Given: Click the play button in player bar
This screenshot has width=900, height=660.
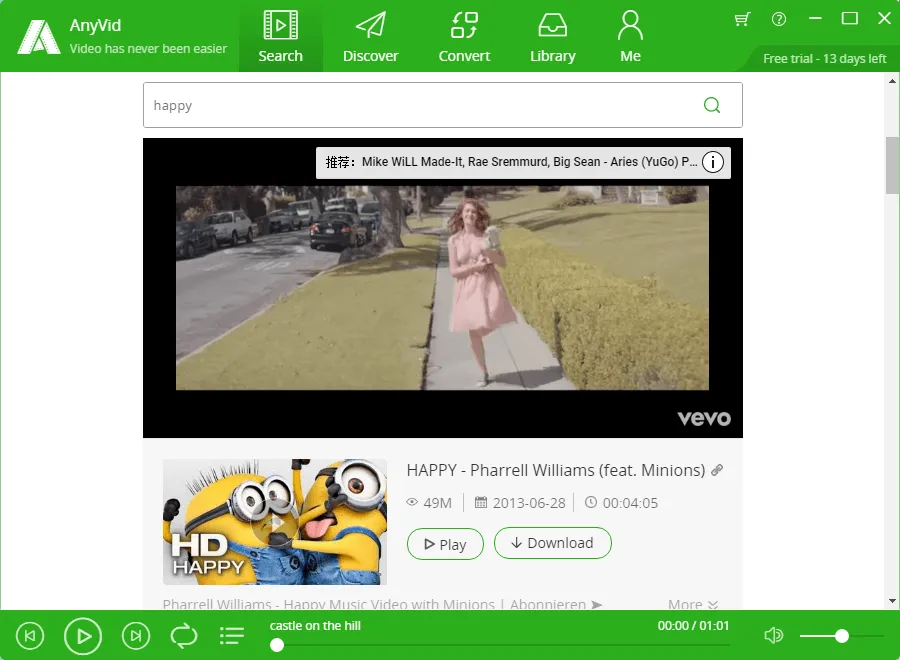Looking at the screenshot, I should (83, 636).
